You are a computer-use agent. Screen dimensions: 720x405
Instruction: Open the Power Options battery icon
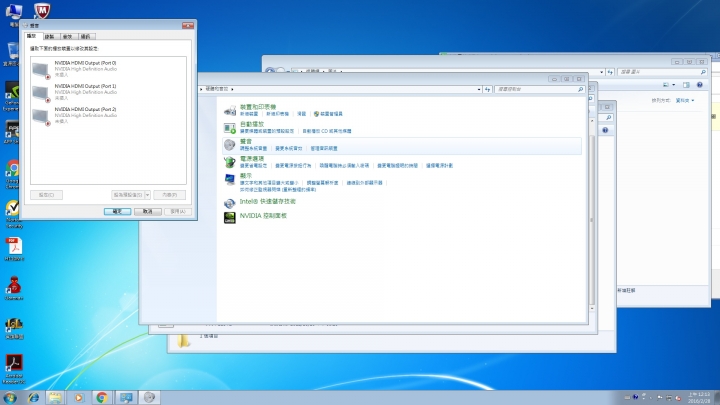pyautogui.click(x=230, y=162)
